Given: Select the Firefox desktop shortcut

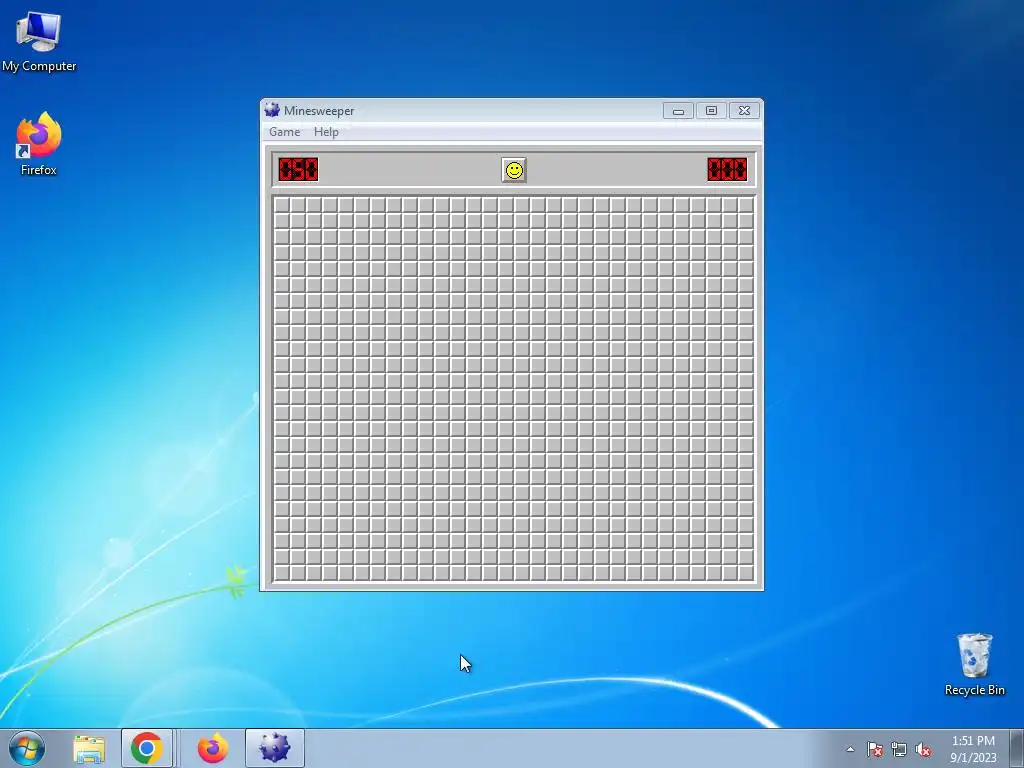Looking at the screenshot, I should [x=39, y=144].
